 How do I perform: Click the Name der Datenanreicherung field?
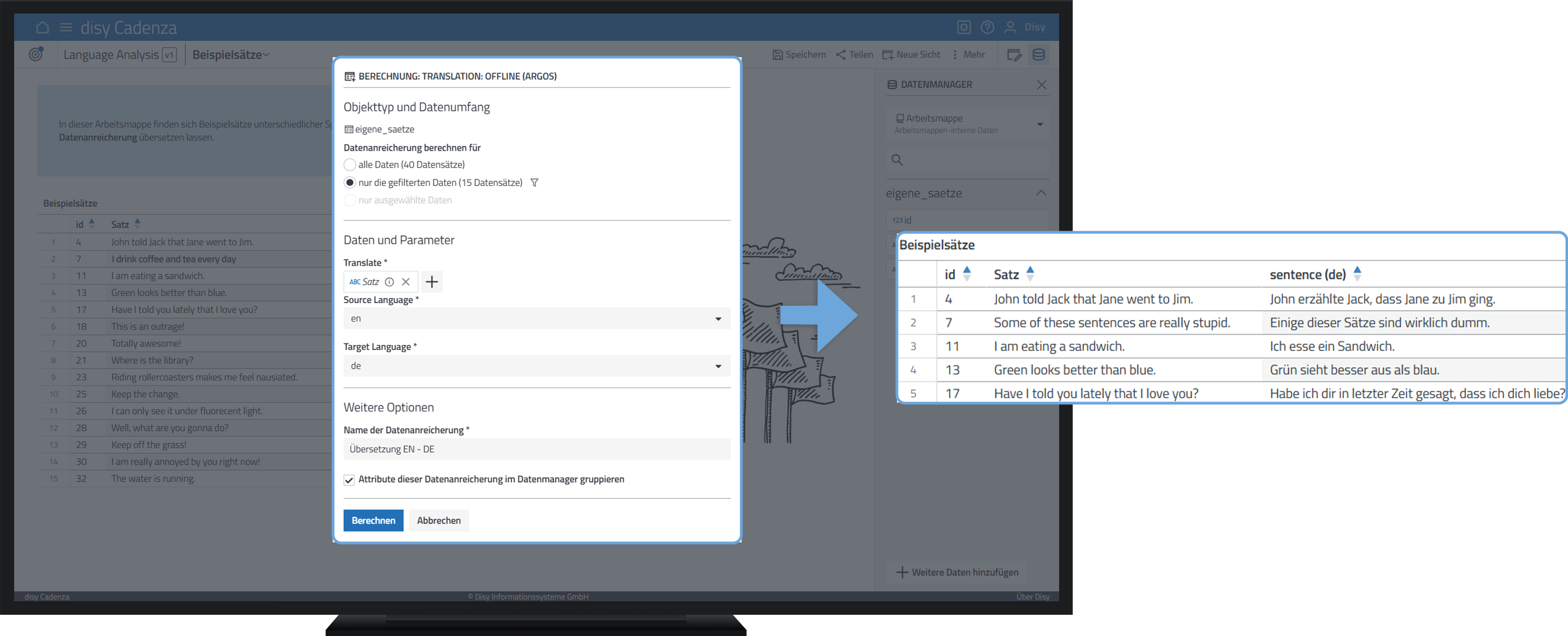point(536,450)
